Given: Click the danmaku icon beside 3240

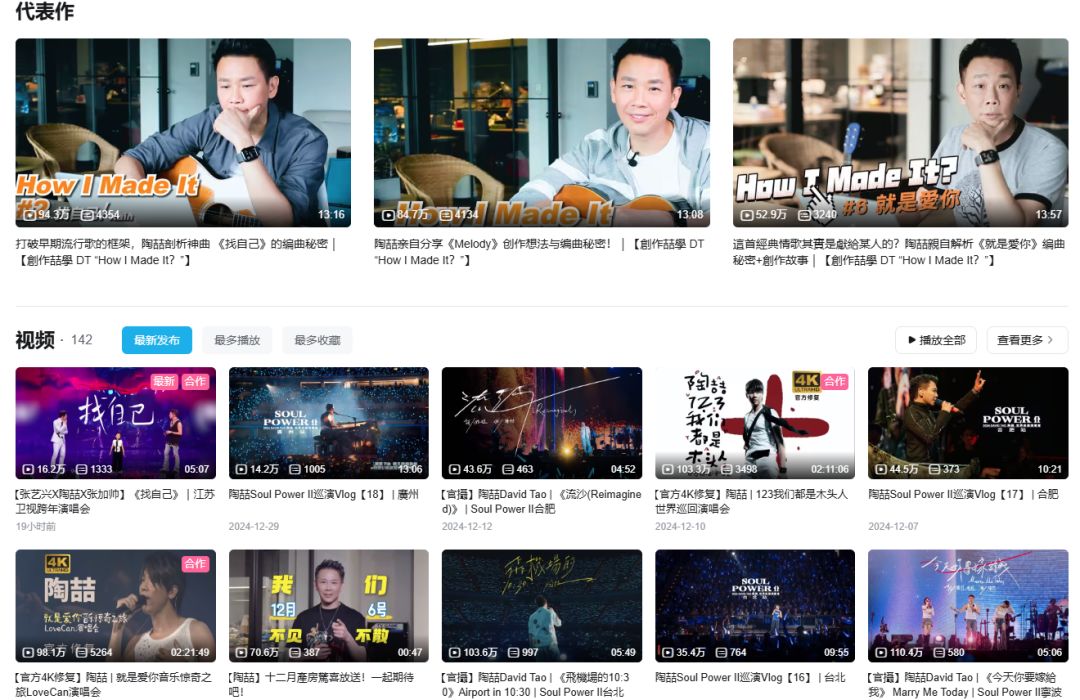Looking at the screenshot, I should 804,215.
